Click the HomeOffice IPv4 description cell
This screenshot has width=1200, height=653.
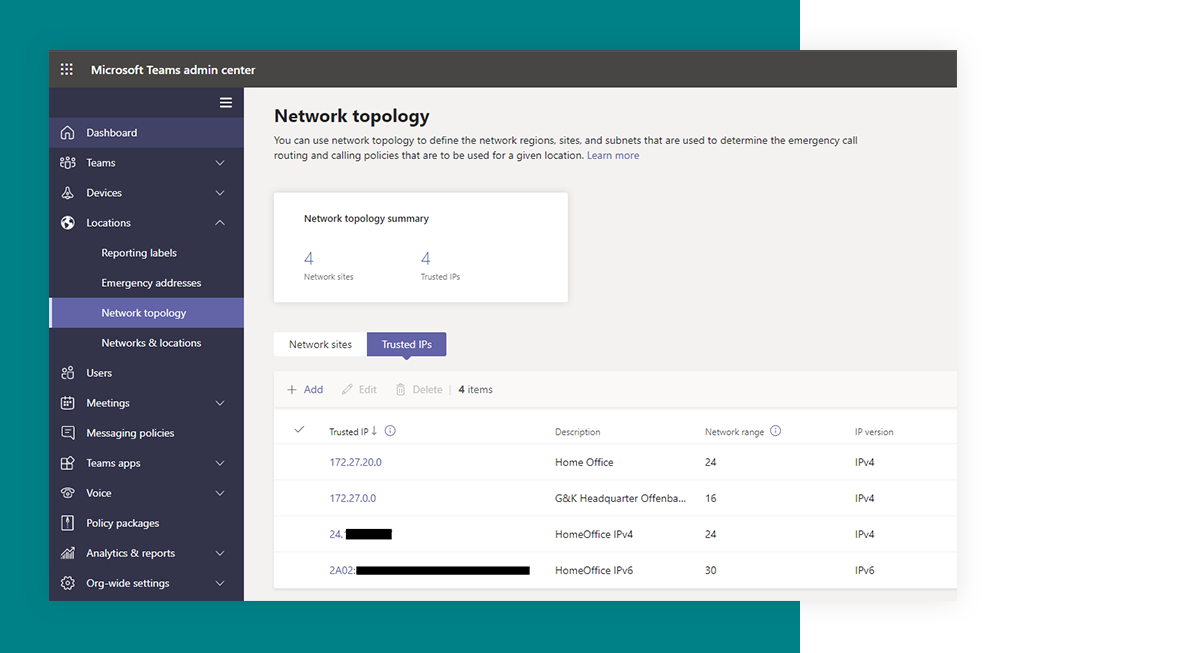[x=594, y=534]
